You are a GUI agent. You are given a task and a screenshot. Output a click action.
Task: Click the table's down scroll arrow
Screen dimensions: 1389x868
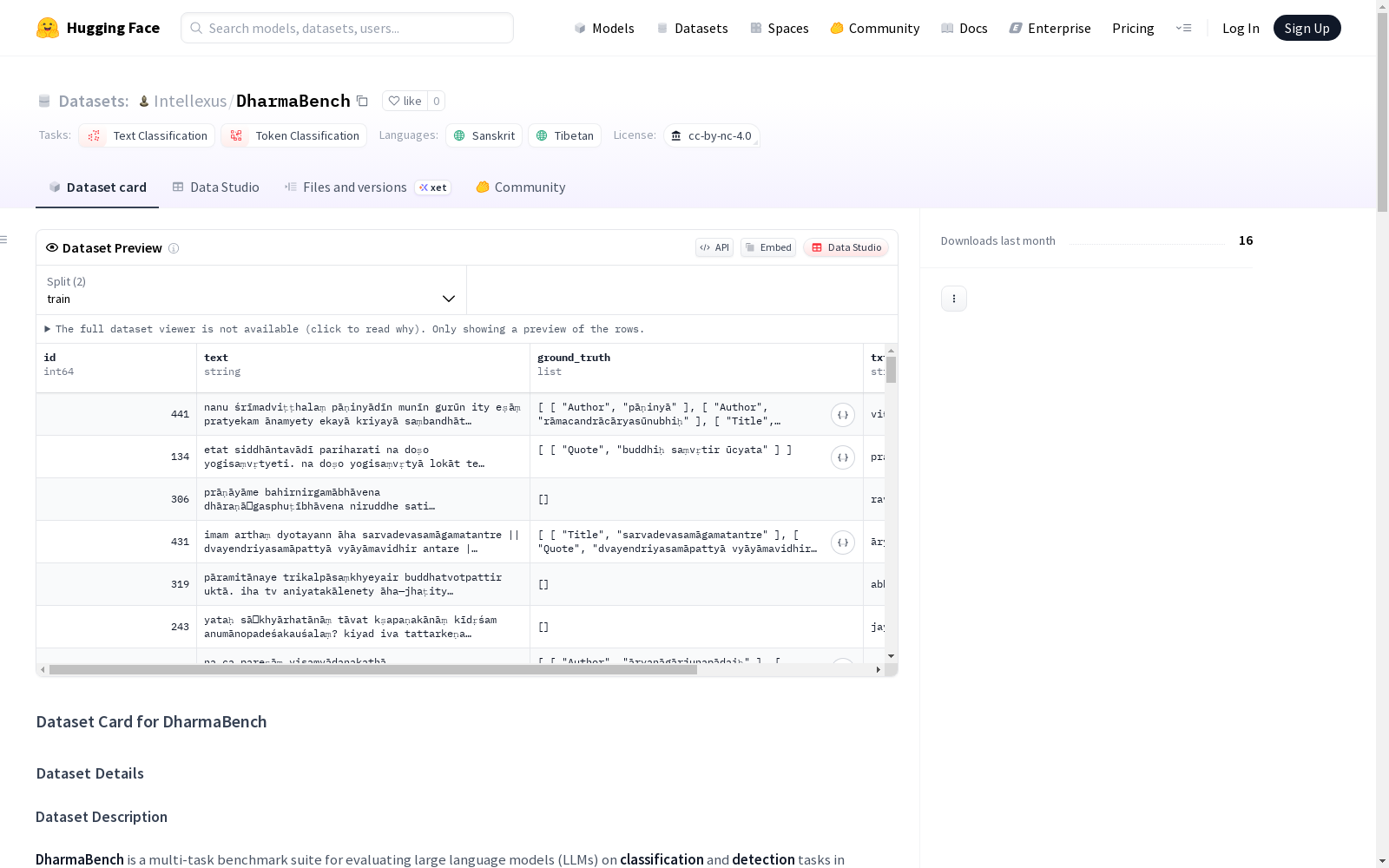point(892,656)
